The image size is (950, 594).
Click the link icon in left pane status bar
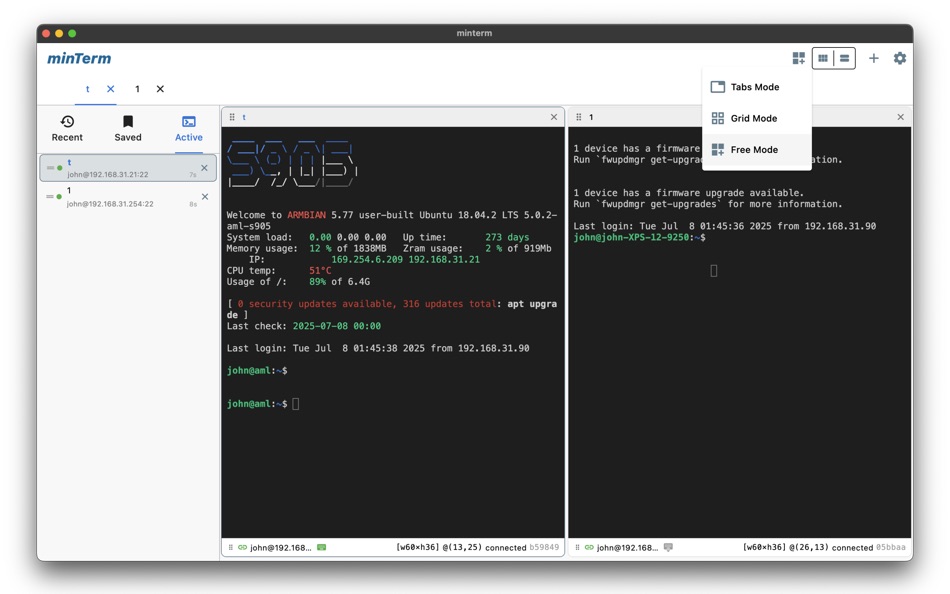(x=242, y=547)
